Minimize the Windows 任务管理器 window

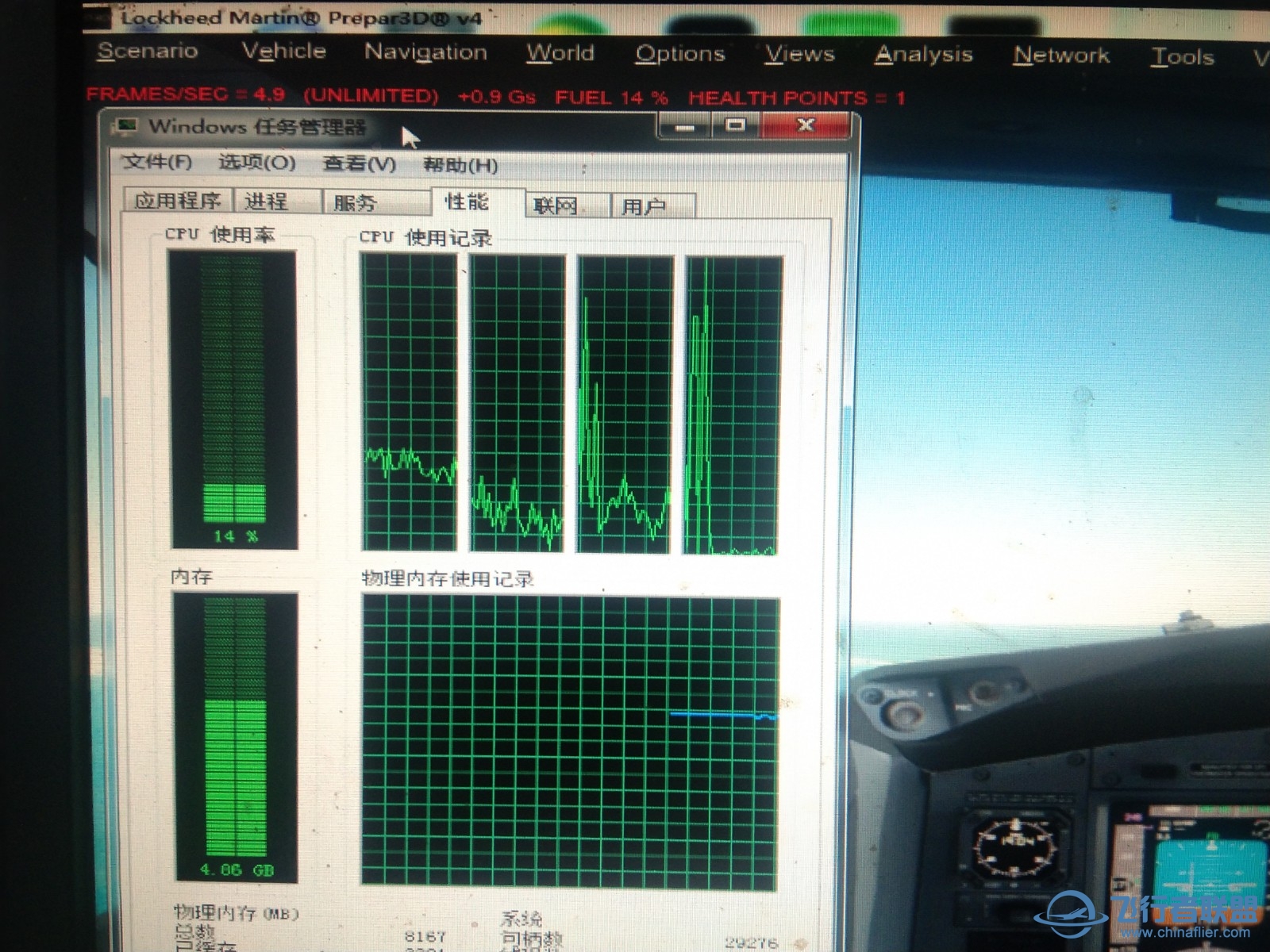point(684,125)
